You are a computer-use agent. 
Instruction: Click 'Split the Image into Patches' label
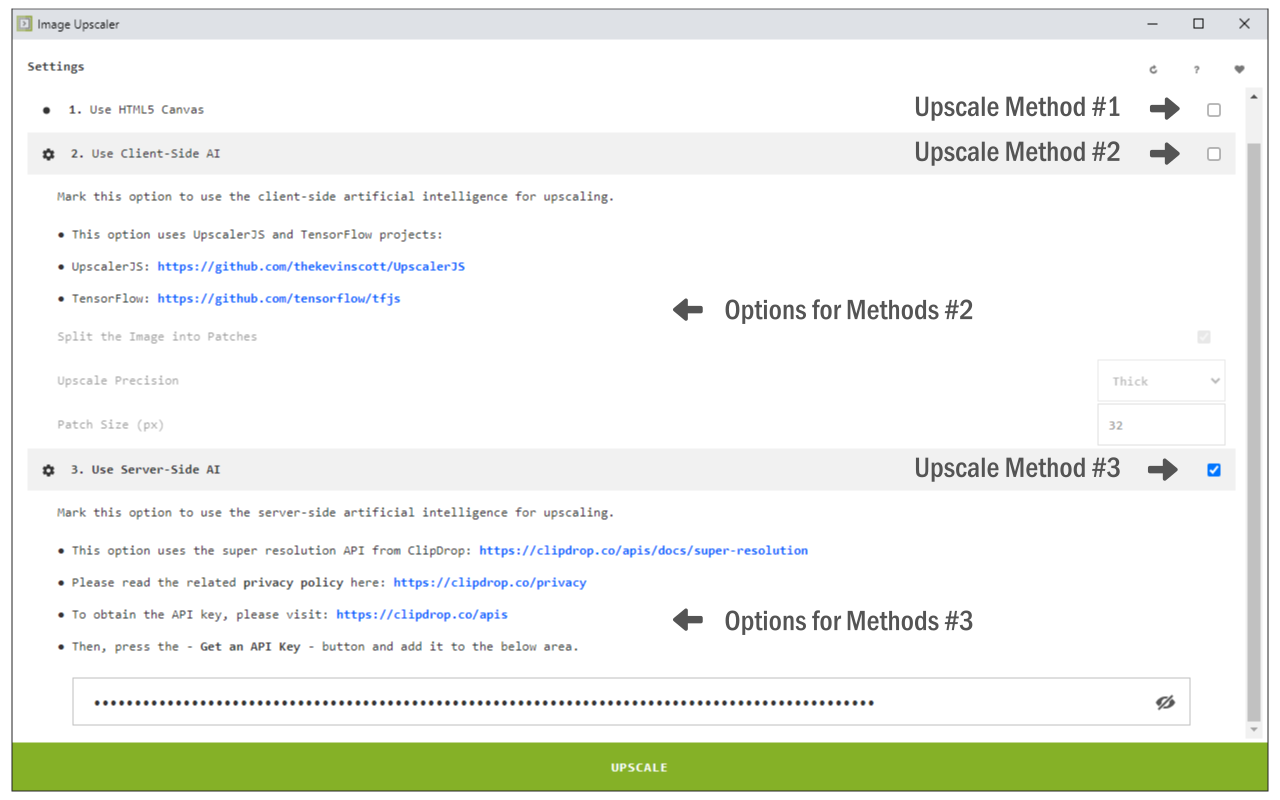pyautogui.click(x=157, y=337)
